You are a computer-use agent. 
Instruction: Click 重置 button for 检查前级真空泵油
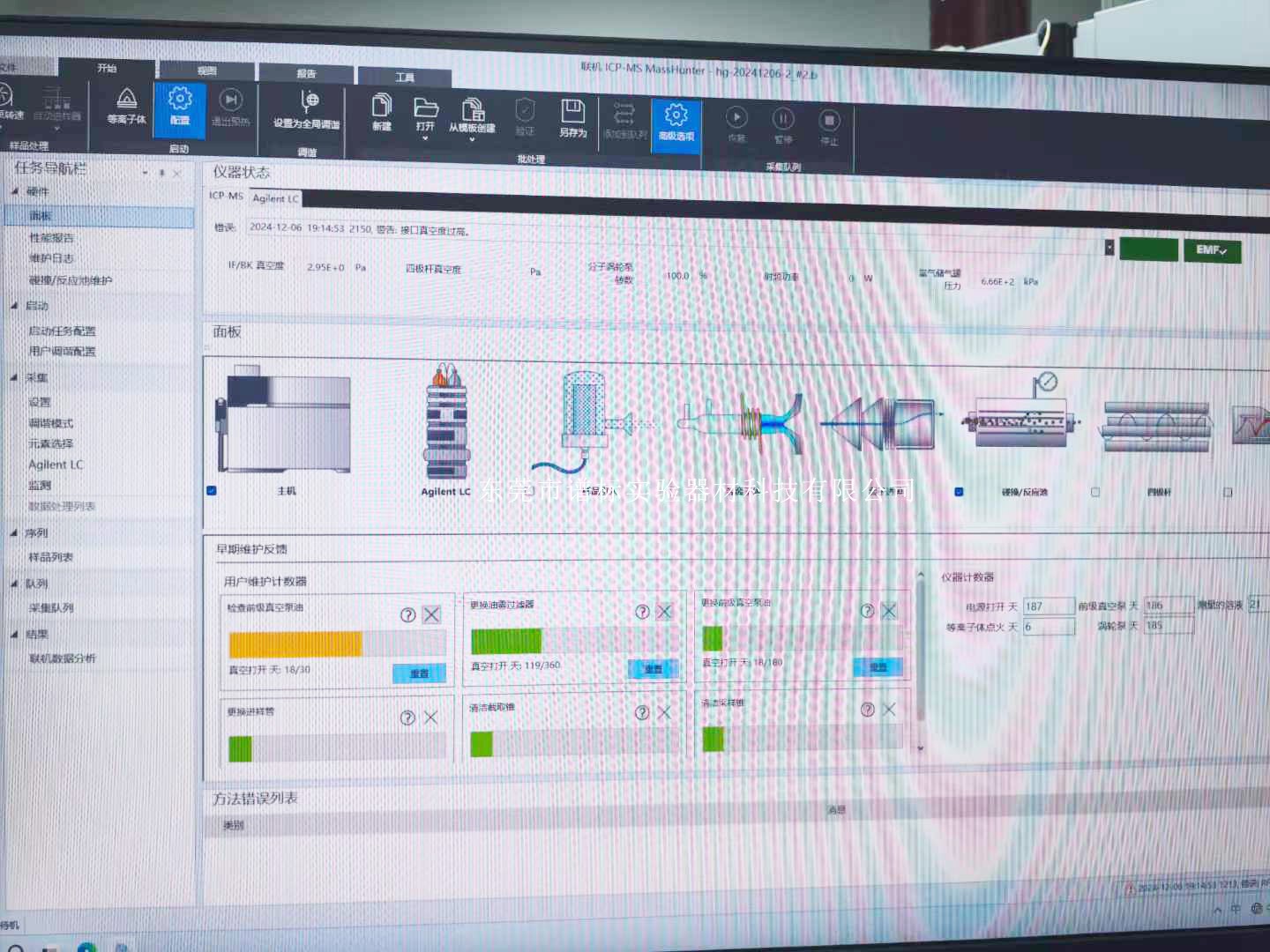[x=419, y=673]
